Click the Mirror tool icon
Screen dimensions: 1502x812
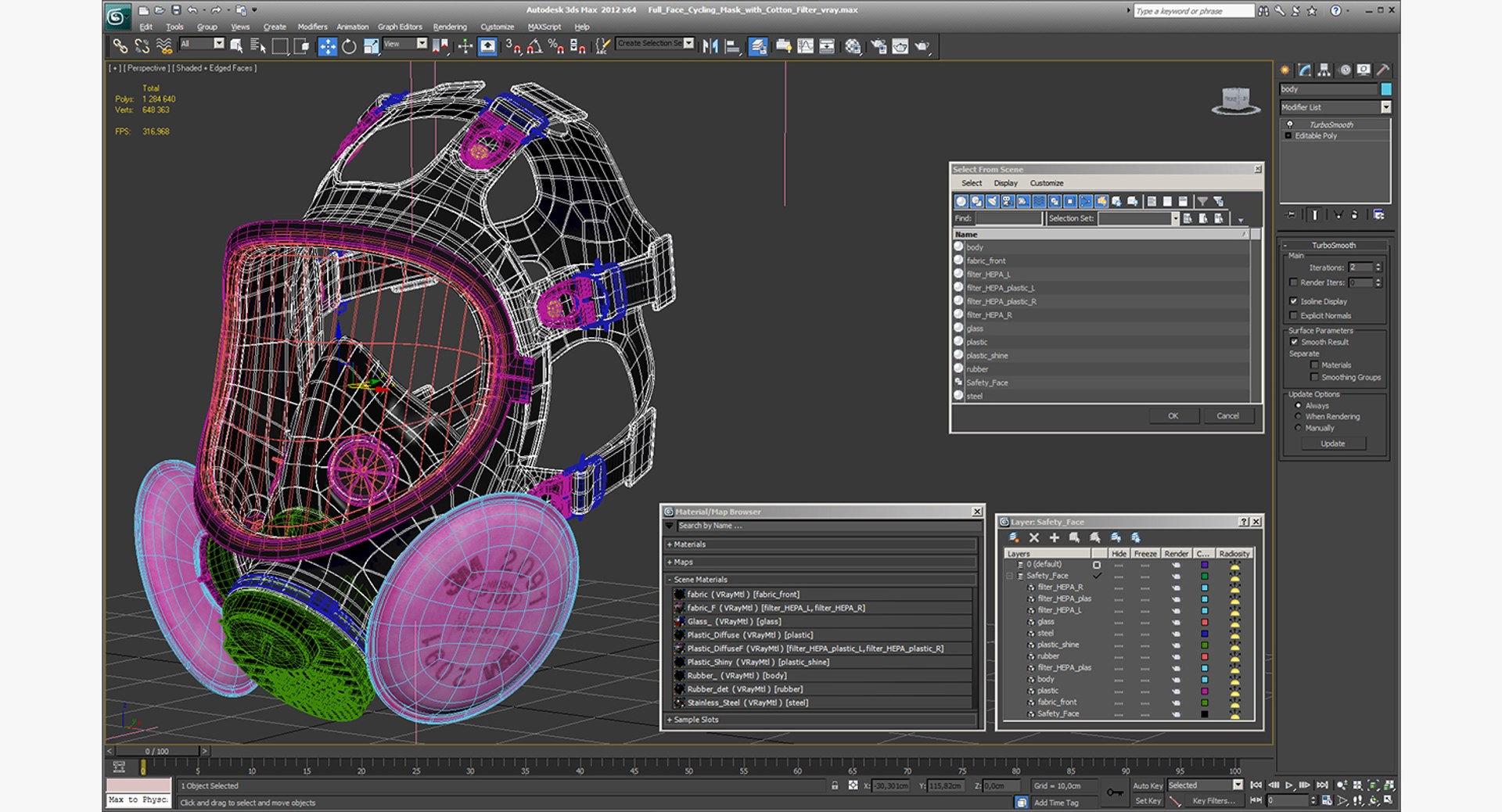pyautogui.click(x=710, y=47)
